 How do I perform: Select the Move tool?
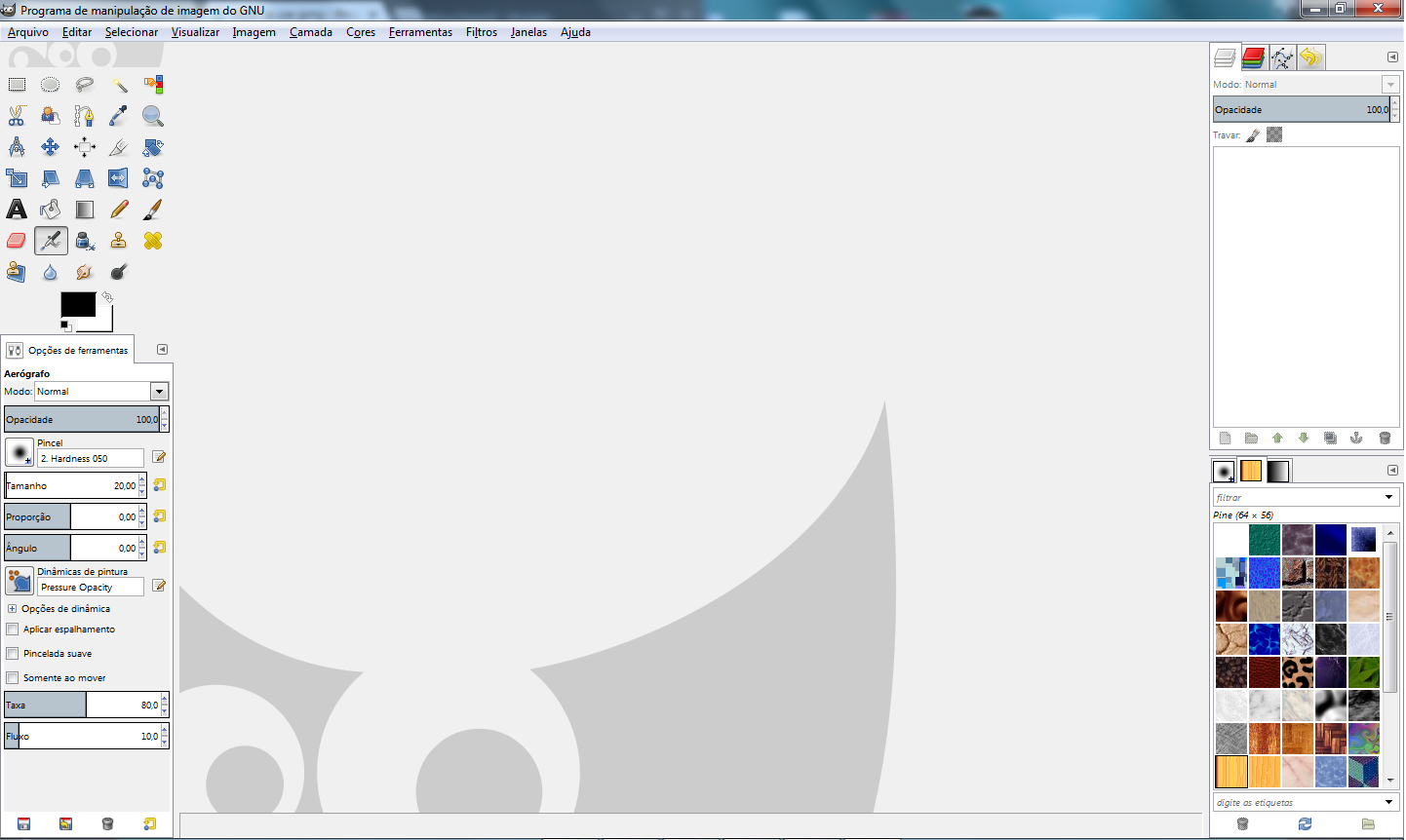point(51,147)
